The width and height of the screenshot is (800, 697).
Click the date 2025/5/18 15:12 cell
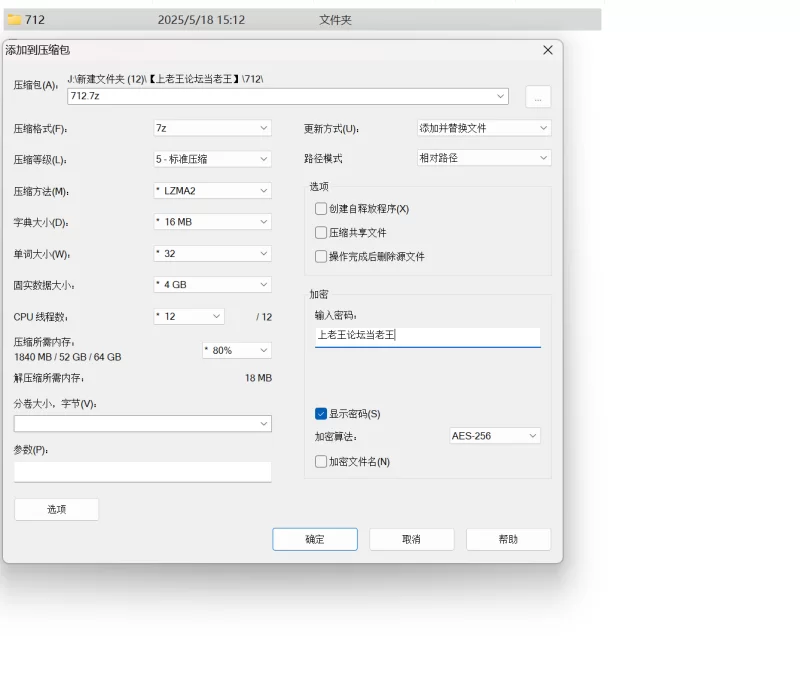click(x=201, y=20)
